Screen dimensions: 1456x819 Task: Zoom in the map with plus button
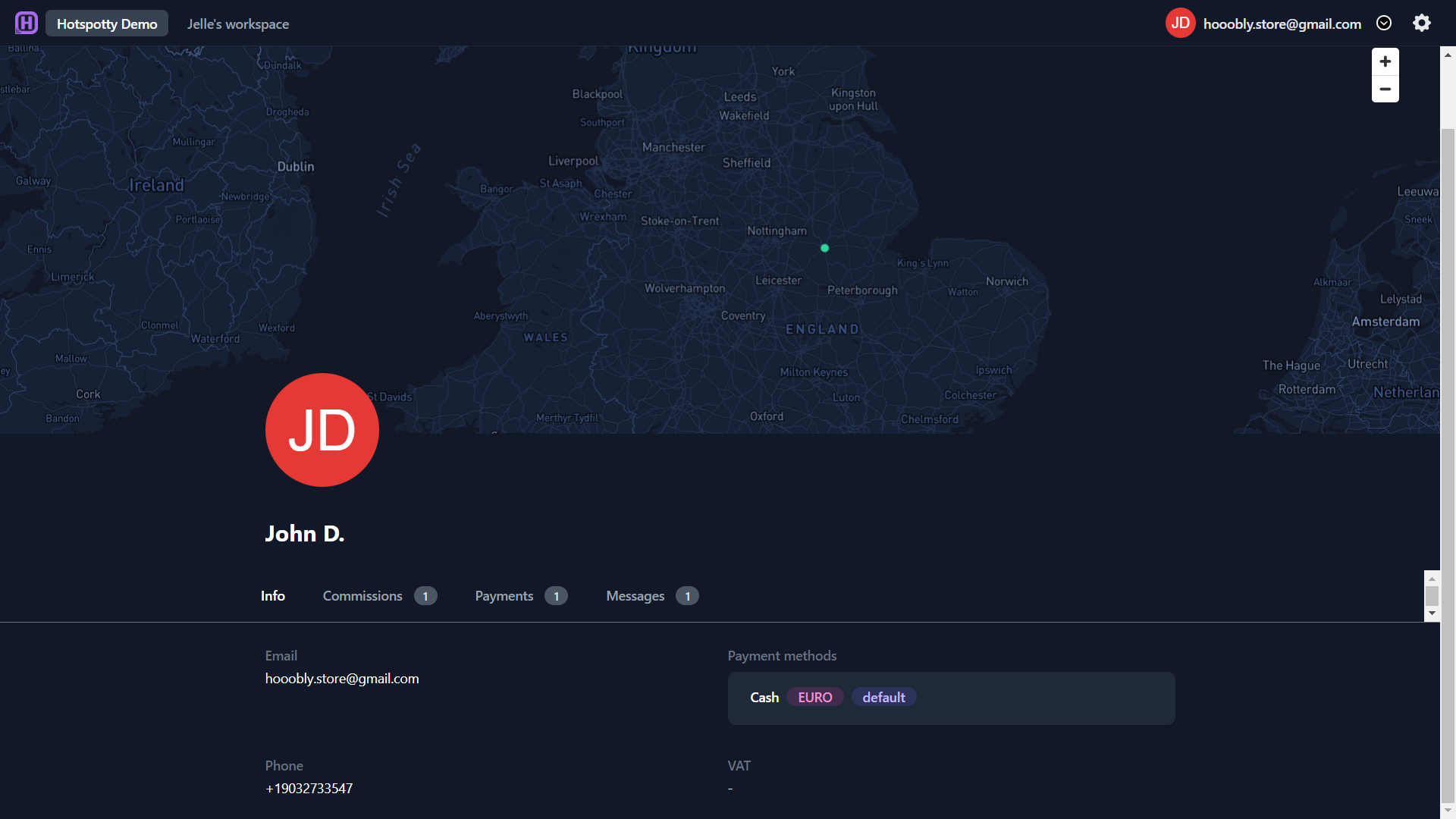click(1385, 61)
